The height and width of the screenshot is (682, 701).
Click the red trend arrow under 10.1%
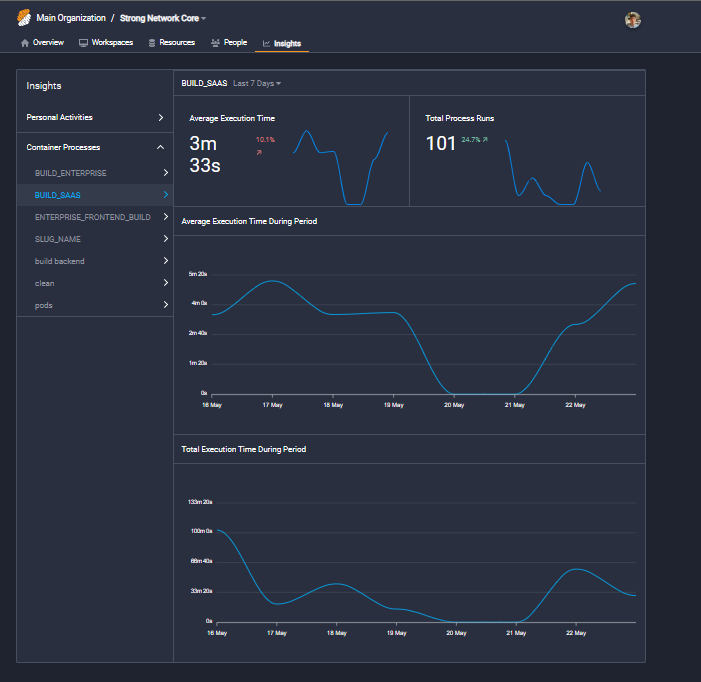[x=260, y=153]
